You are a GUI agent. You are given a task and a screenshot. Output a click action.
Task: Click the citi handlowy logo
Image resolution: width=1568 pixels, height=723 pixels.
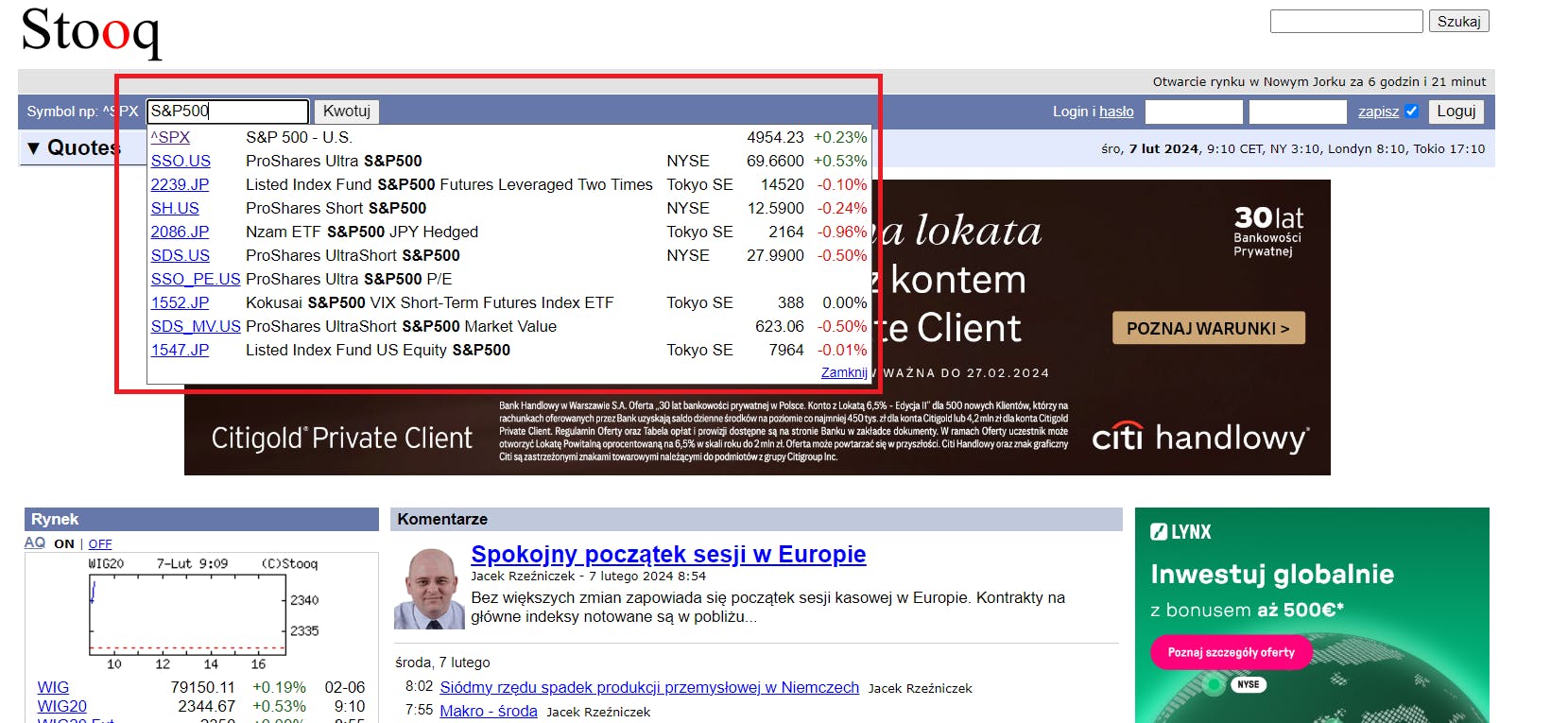click(x=1200, y=438)
